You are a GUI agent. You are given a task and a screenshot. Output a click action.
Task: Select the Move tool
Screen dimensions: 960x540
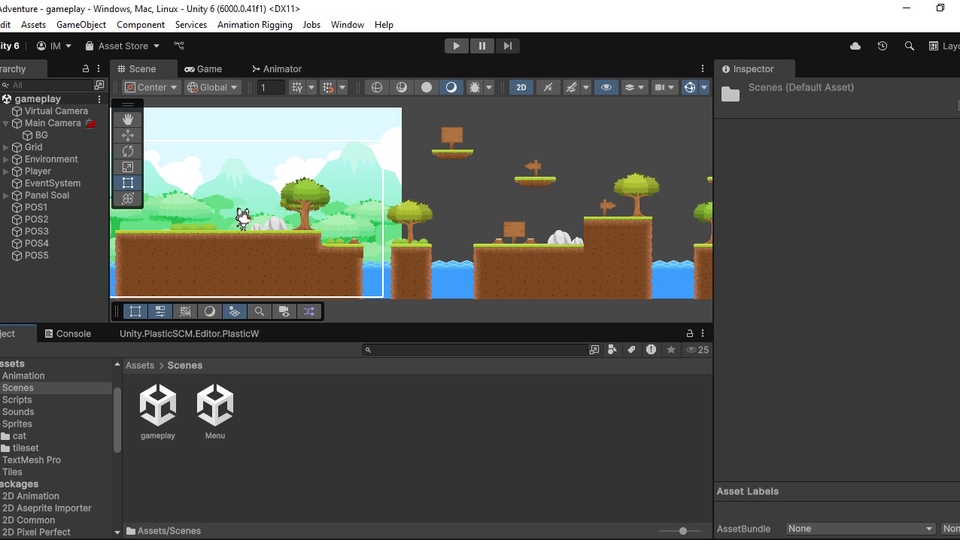click(128, 135)
